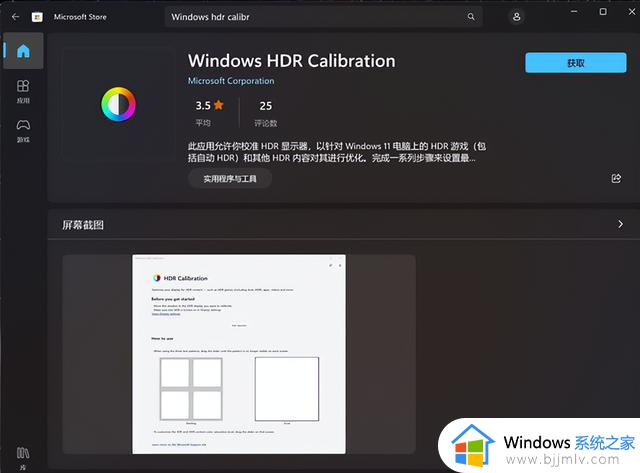640x473 pixels.
Task: Open the Microsoft Corporation publisher link
Action: click(231, 81)
